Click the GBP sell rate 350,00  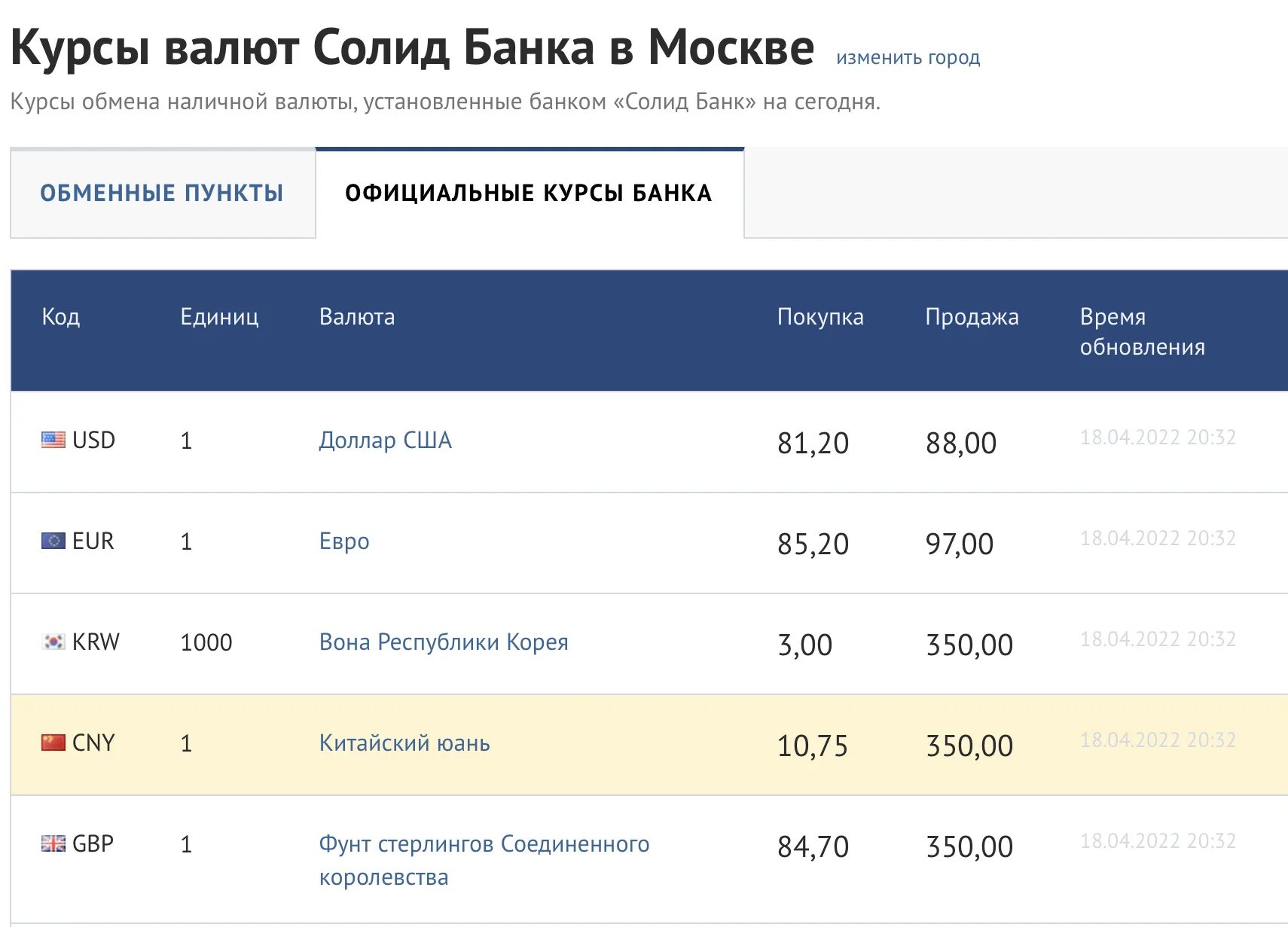pos(969,846)
